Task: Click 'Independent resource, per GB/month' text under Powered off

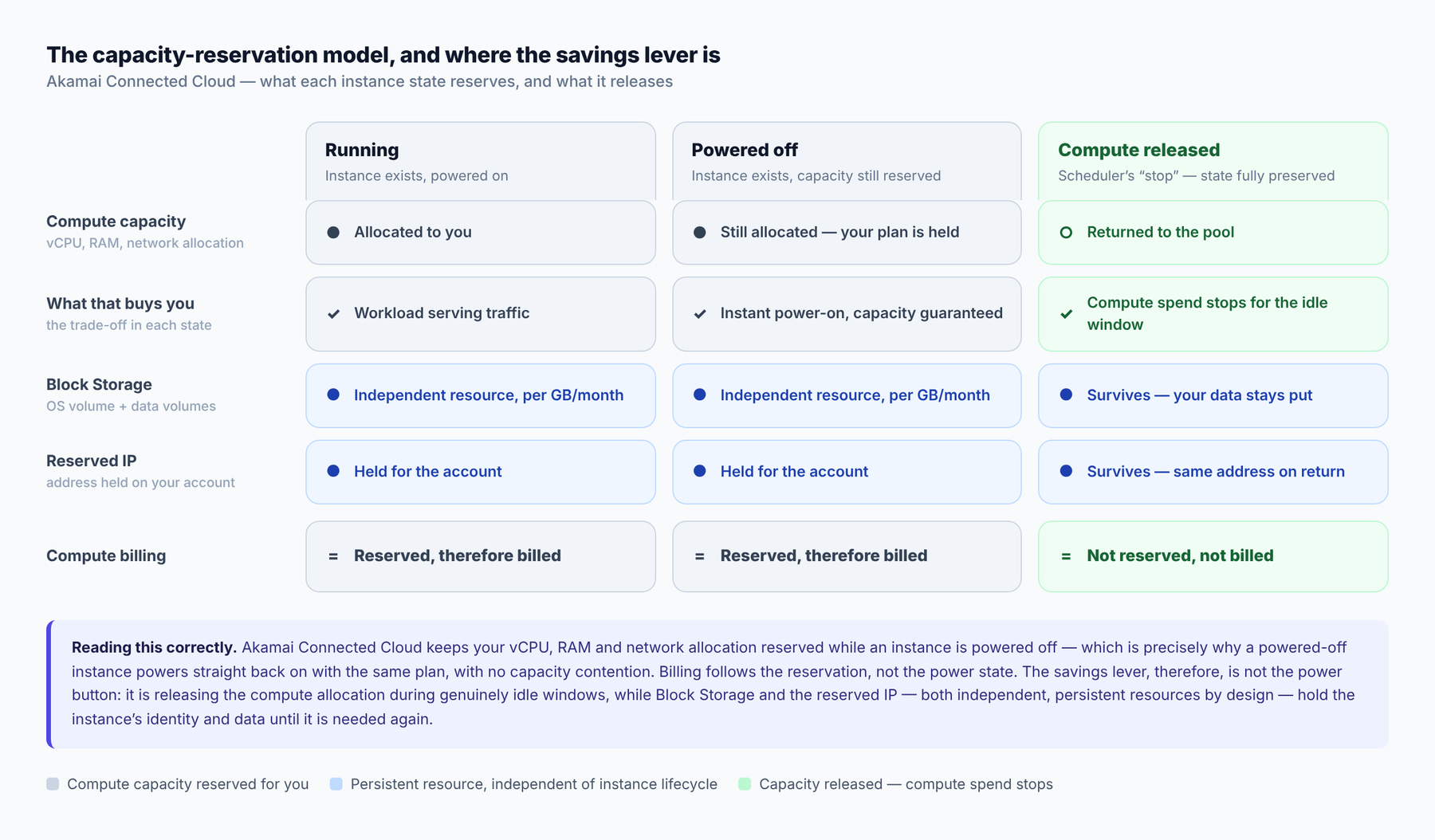Action: (x=855, y=395)
